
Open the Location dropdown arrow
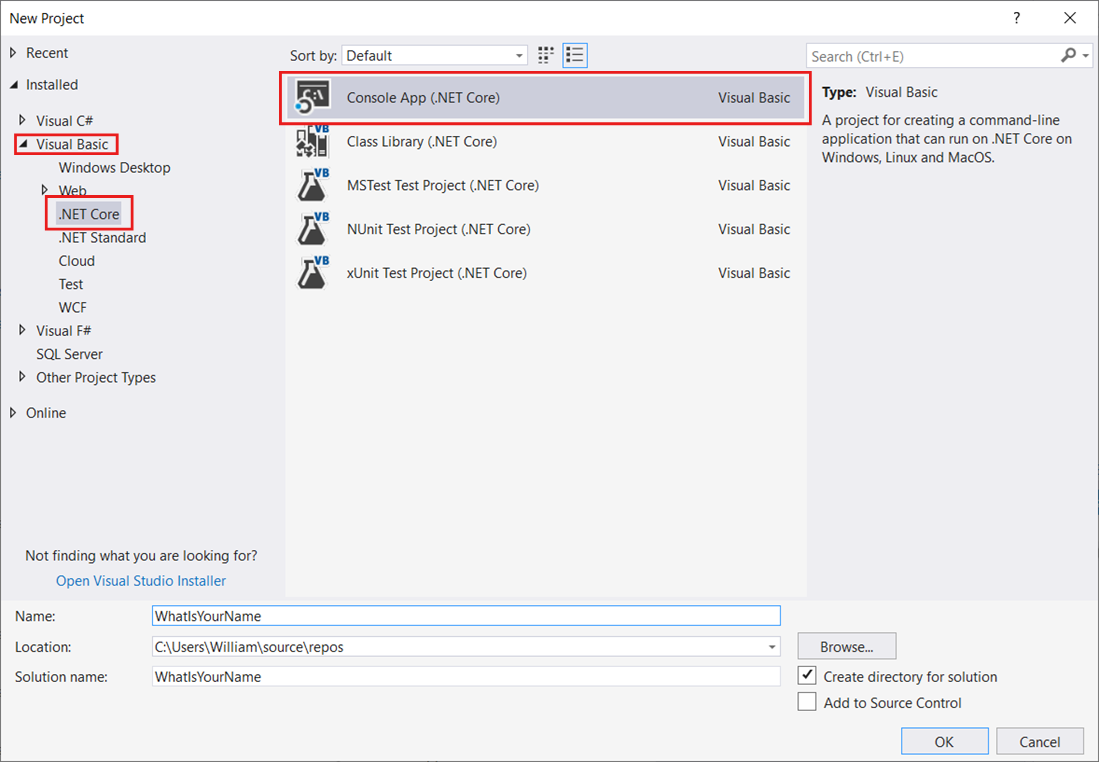pyautogui.click(x=771, y=646)
